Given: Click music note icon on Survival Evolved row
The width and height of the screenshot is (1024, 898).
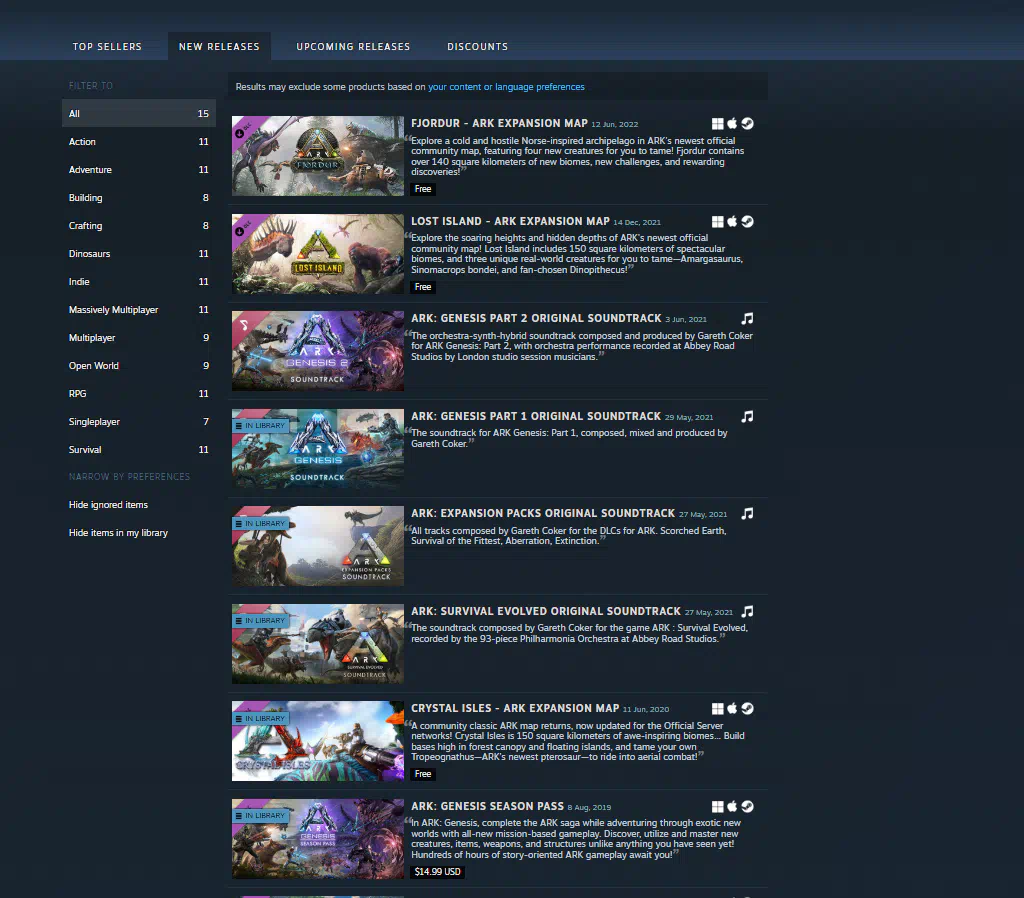Looking at the screenshot, I should [748, 611].
